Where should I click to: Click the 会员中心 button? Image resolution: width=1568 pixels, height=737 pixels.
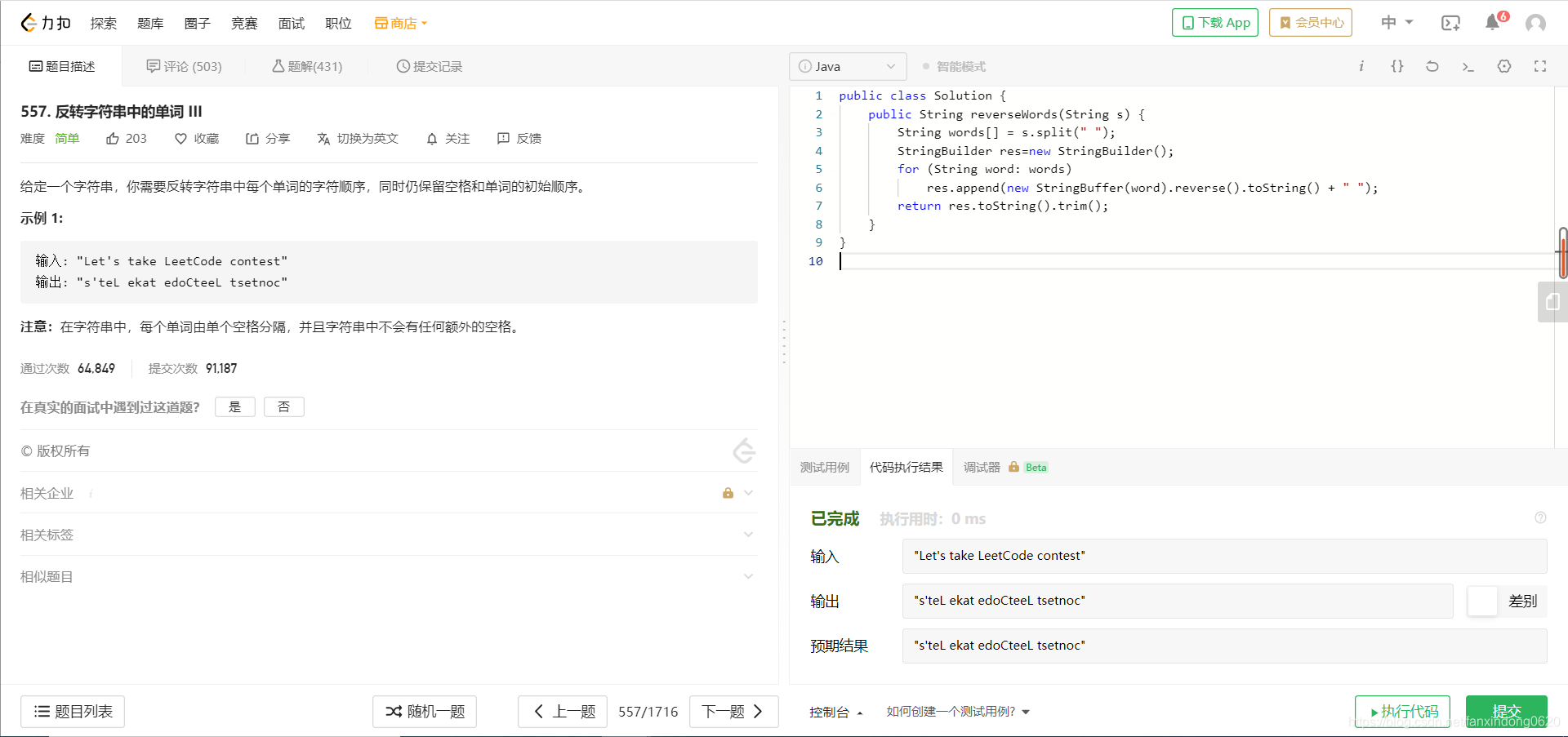1311,23
